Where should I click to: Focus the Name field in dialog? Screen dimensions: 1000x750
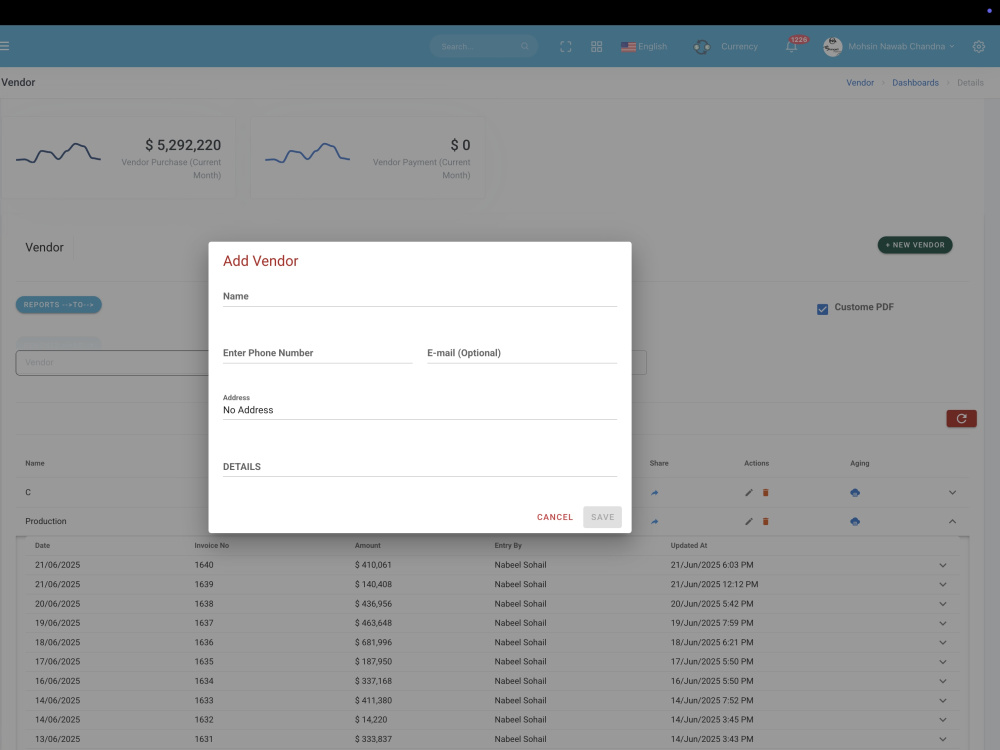420,297
